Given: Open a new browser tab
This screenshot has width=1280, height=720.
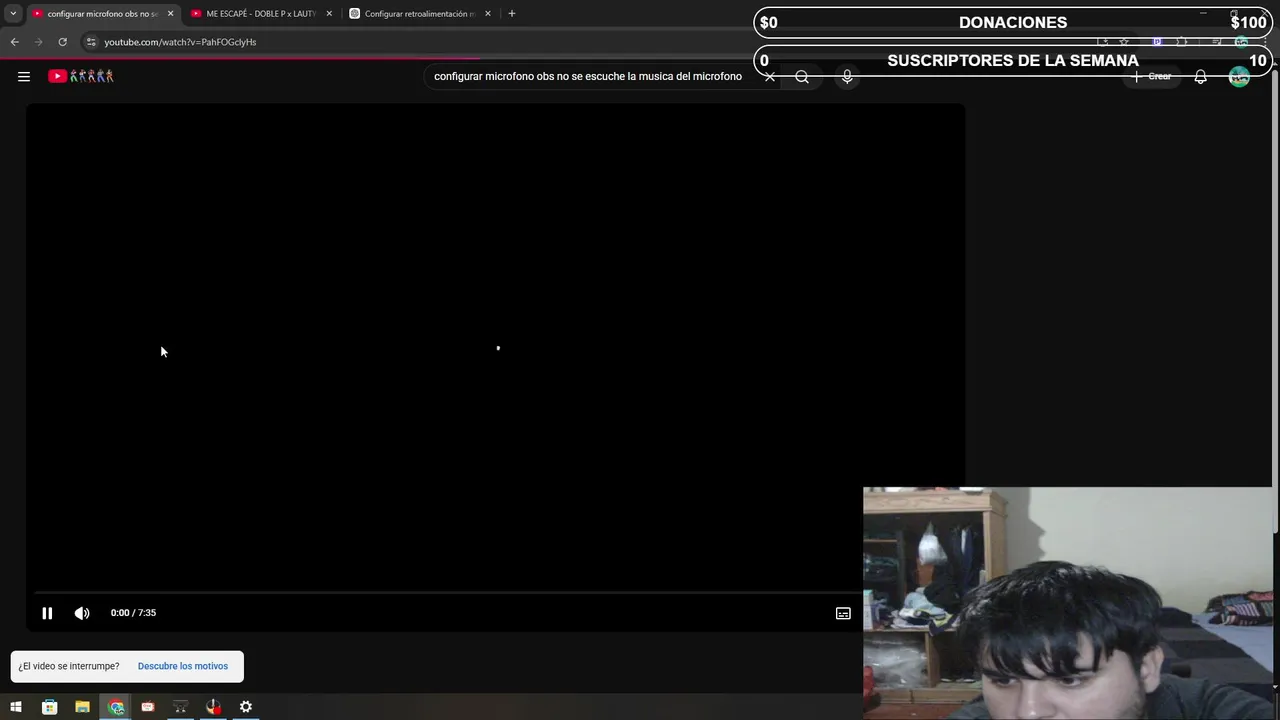Looking at the screenshot, I should (x=512, y=14).
